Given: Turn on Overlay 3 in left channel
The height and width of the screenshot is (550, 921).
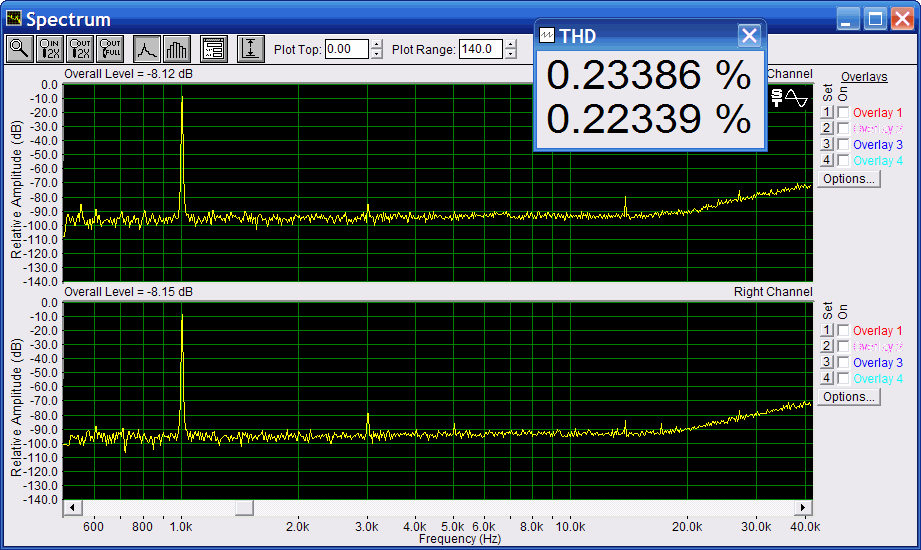Looking at the screenshot, I should click(843, 145).
